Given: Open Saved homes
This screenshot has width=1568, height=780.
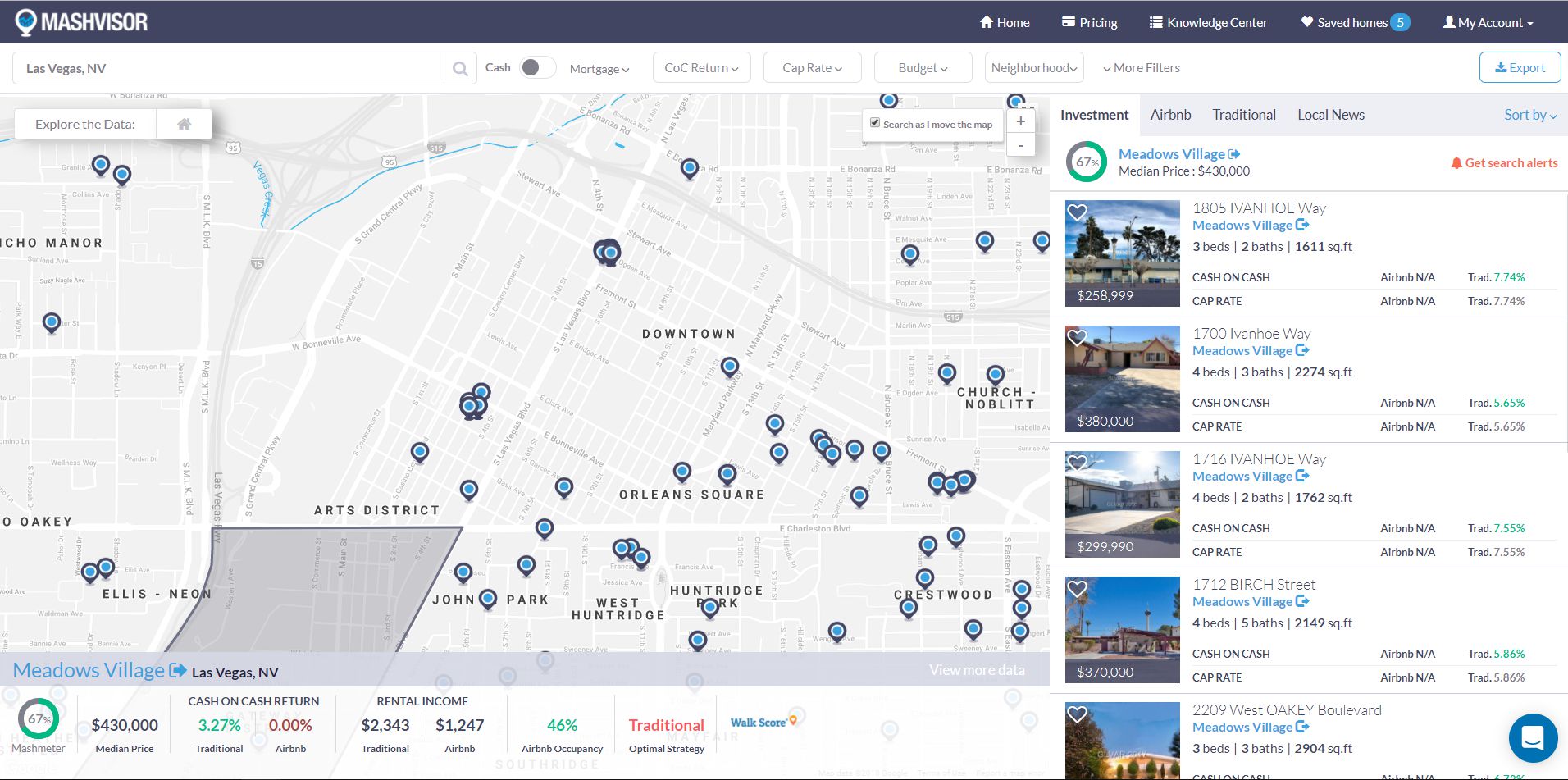Looking at the screenshot, I should click(x=1344, y=22).
